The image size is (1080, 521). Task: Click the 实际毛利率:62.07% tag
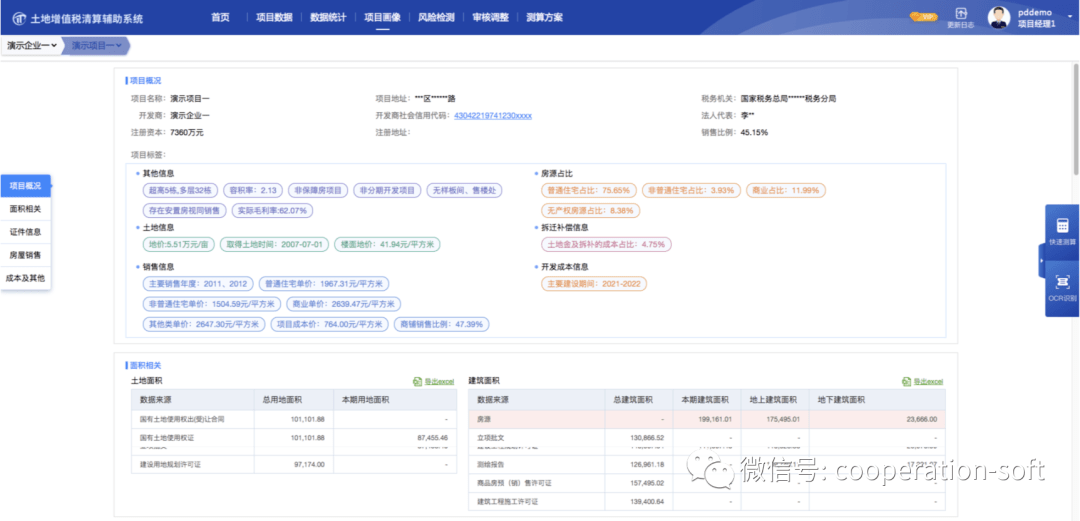tap(272, 210)
